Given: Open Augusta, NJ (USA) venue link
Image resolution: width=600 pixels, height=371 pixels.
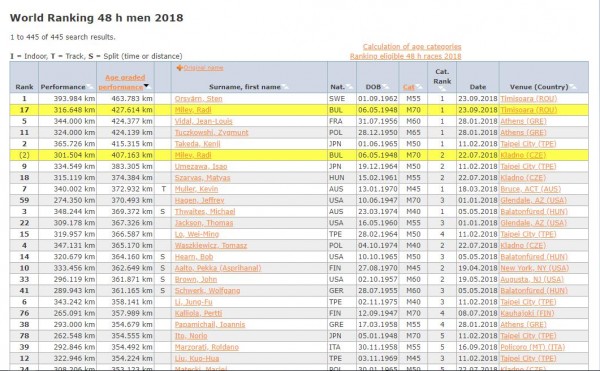Looking at the screenshot, I should click(532, 280).
